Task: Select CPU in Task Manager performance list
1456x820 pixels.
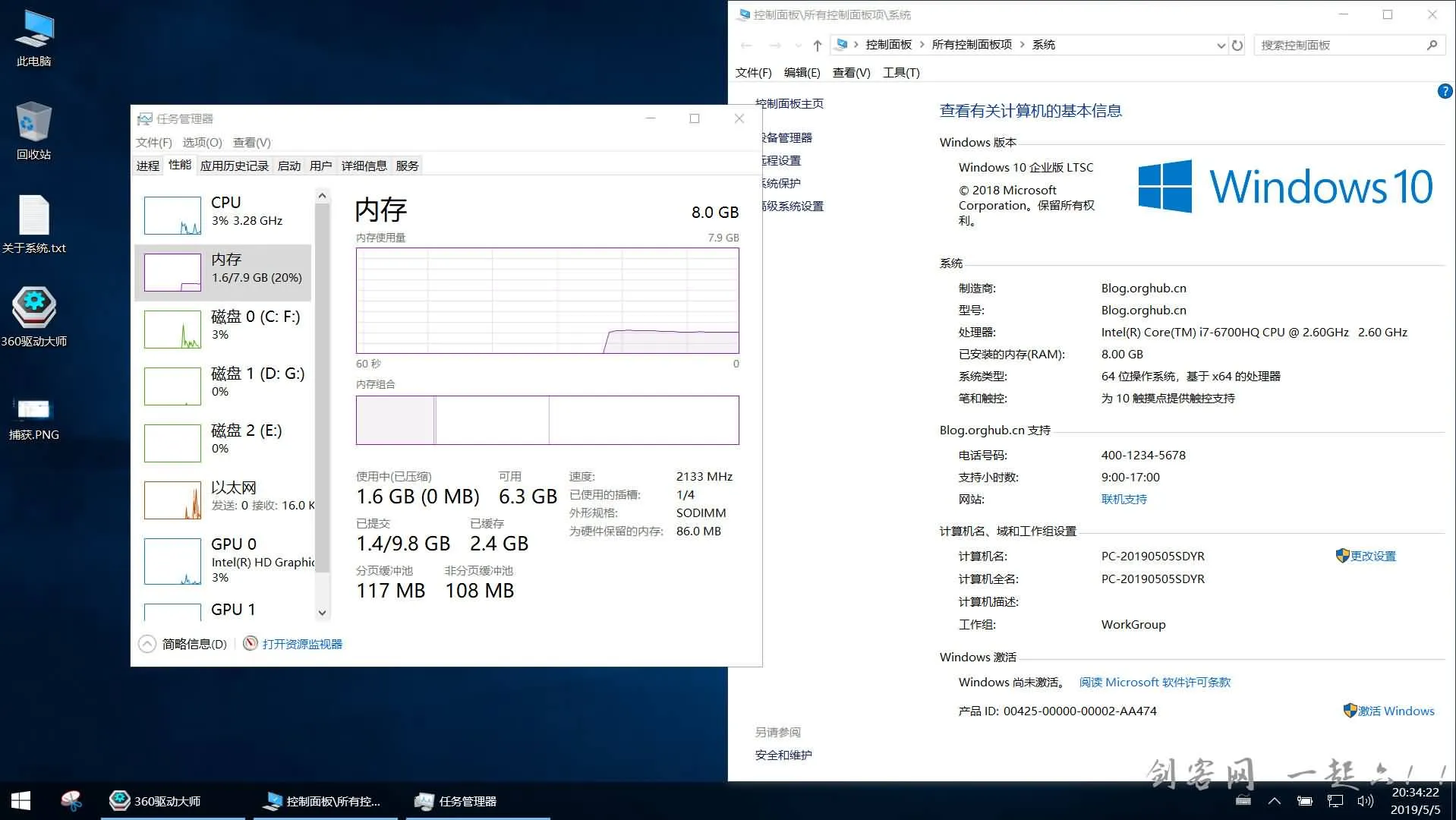Action: 224,216
